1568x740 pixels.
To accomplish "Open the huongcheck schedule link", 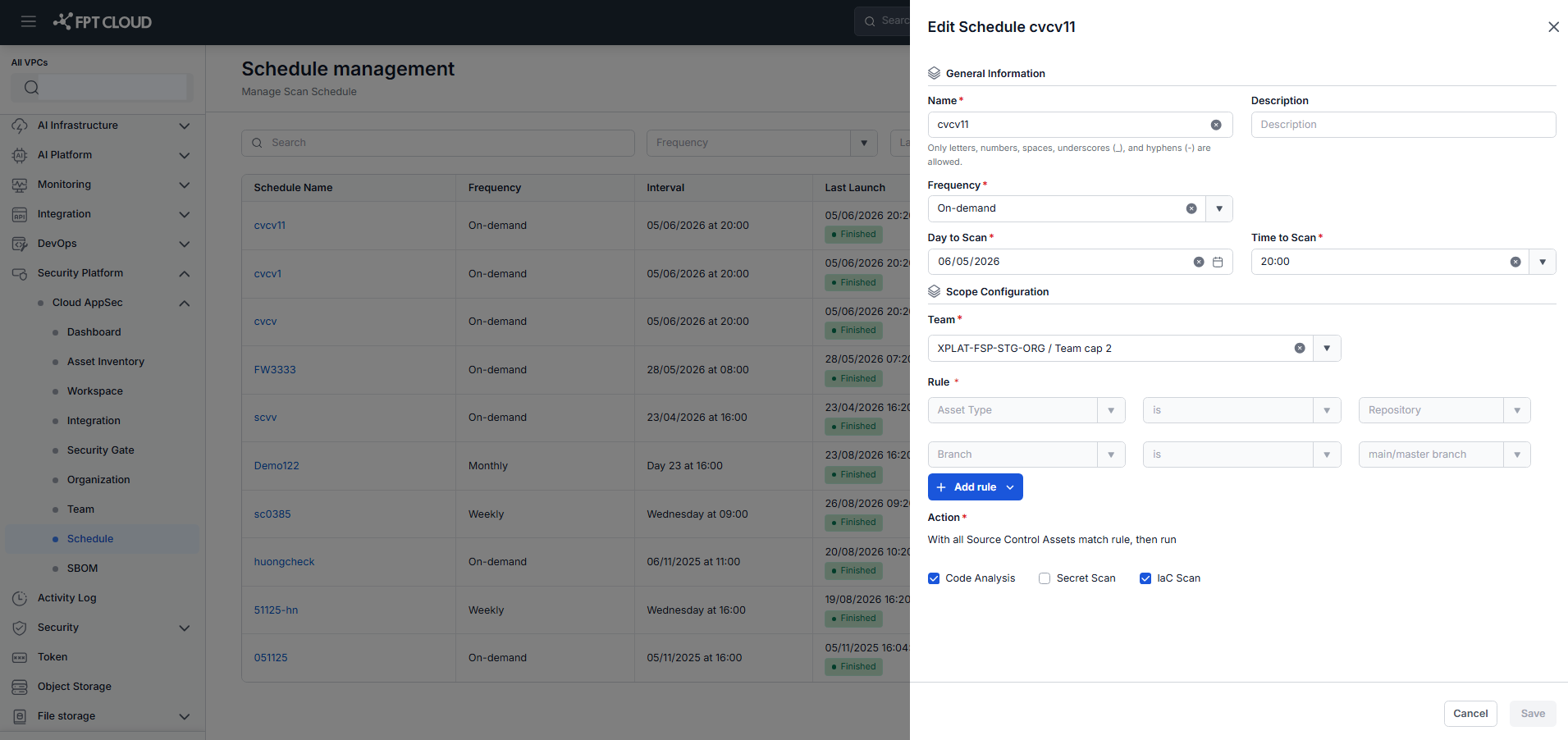I will click(284, 562).
